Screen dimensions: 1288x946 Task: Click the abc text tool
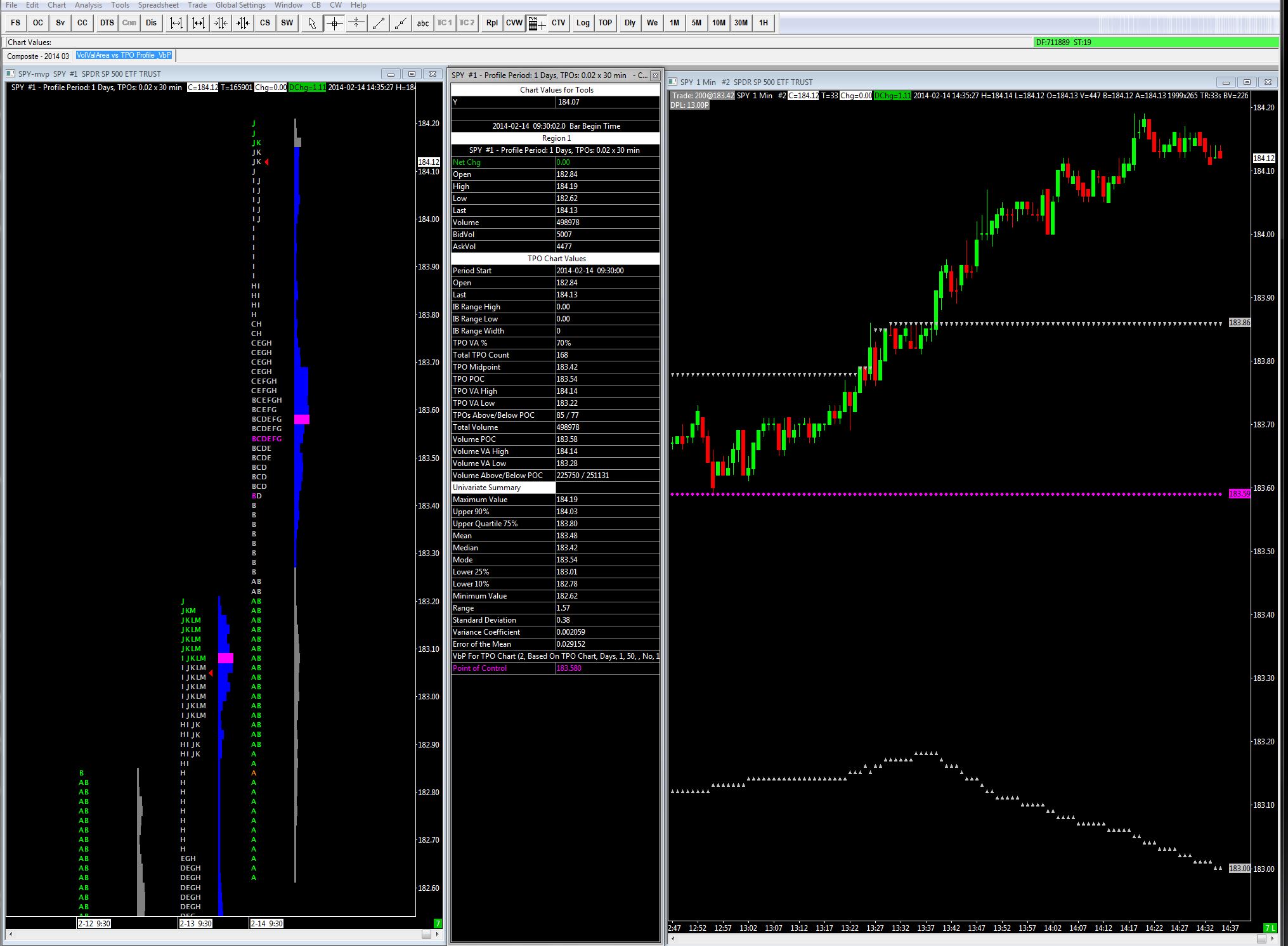click(422, 23)
